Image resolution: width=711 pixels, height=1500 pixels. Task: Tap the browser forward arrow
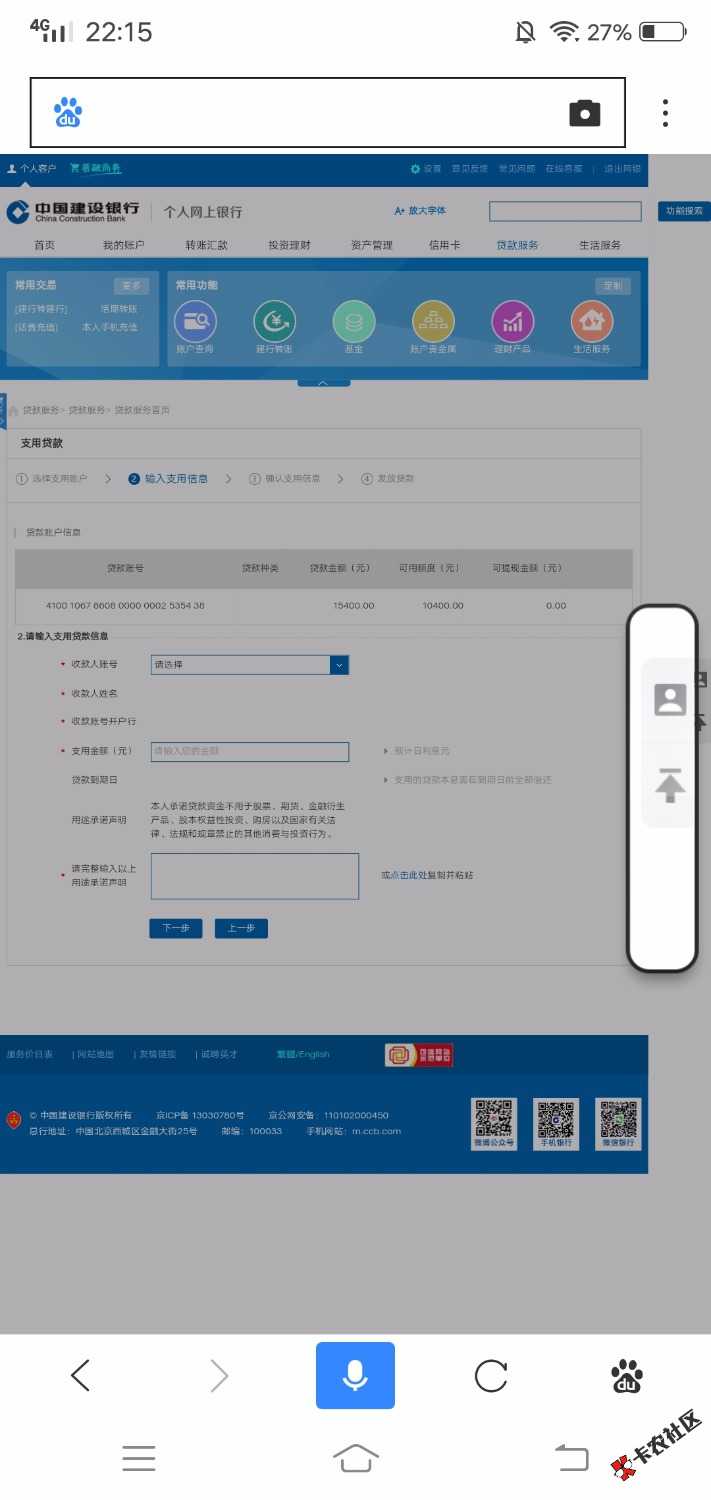219,1376
